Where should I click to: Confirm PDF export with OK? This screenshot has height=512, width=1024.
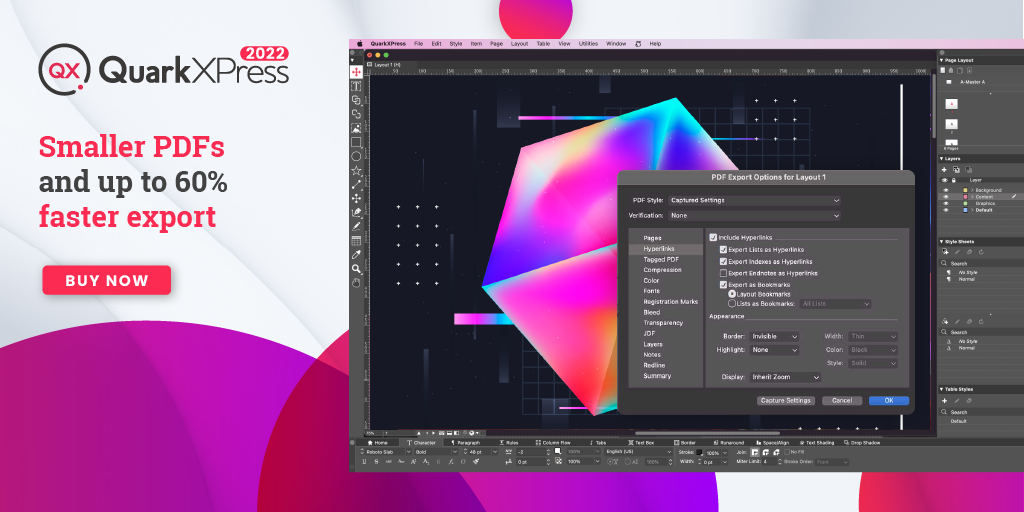[x=889, y=400]
